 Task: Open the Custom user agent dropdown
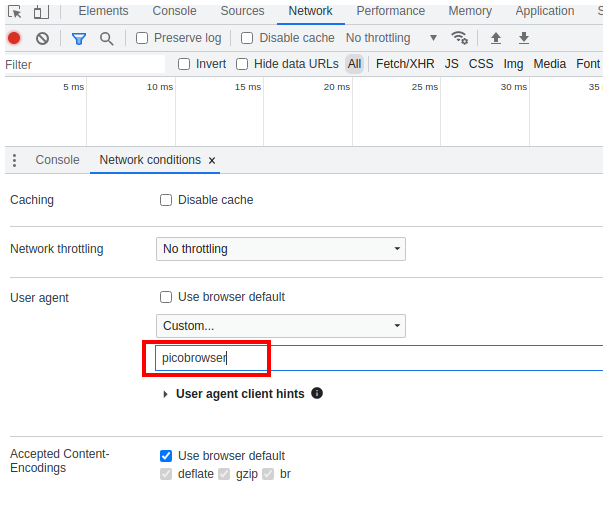click(281, 326)
